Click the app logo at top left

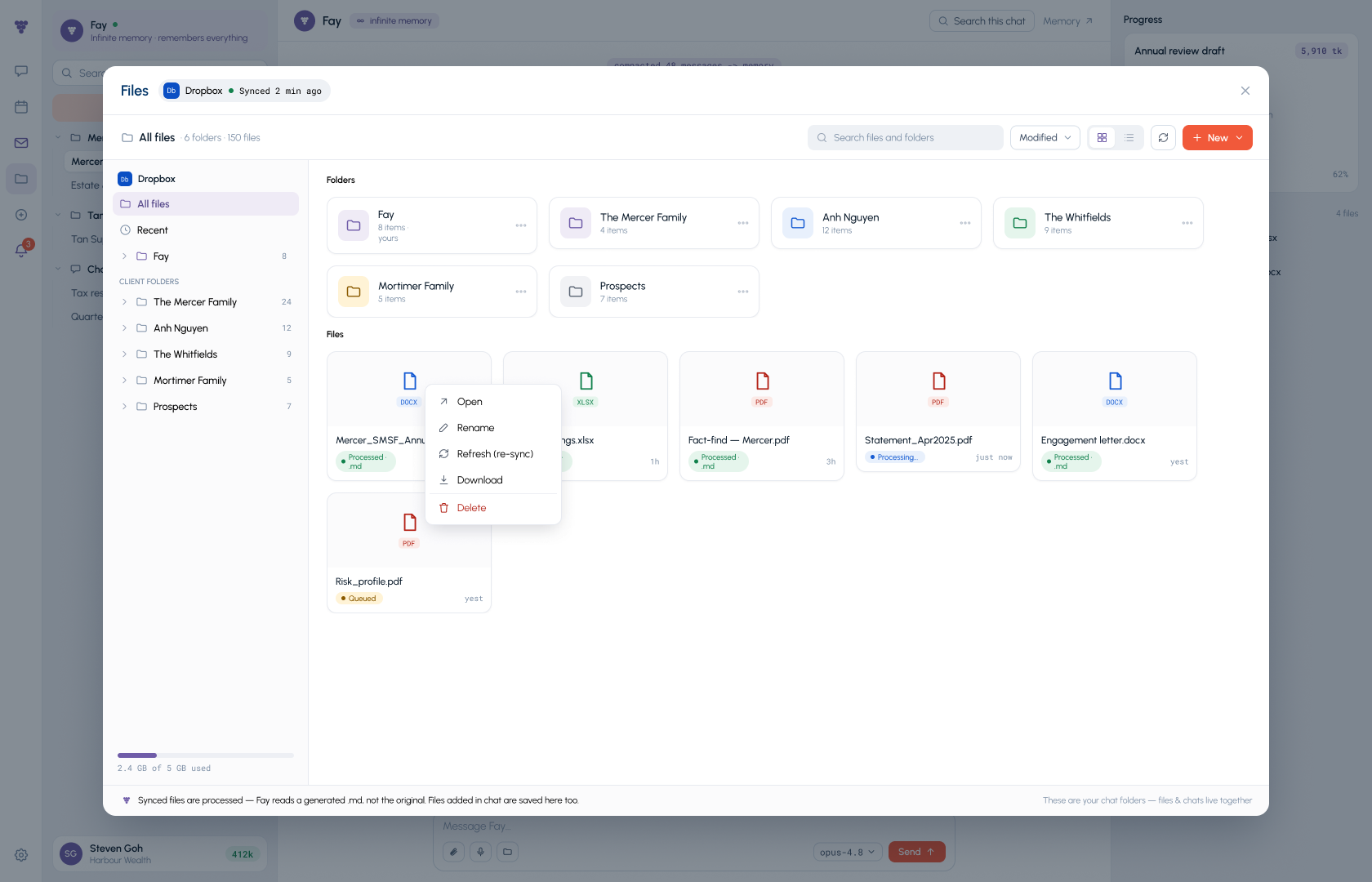tap(21, 27)
